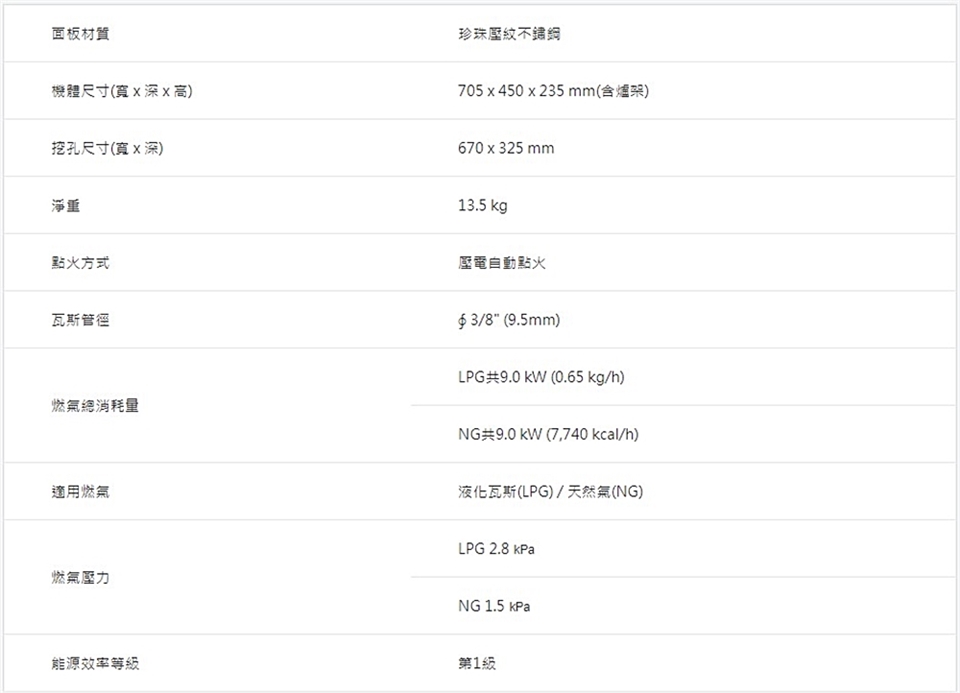The height and width of the screenshot is (693, 960).
Task: Click the 液化瓦斯(LPG) / 天然氣(NG) value
Action: [x=550, y=492]
